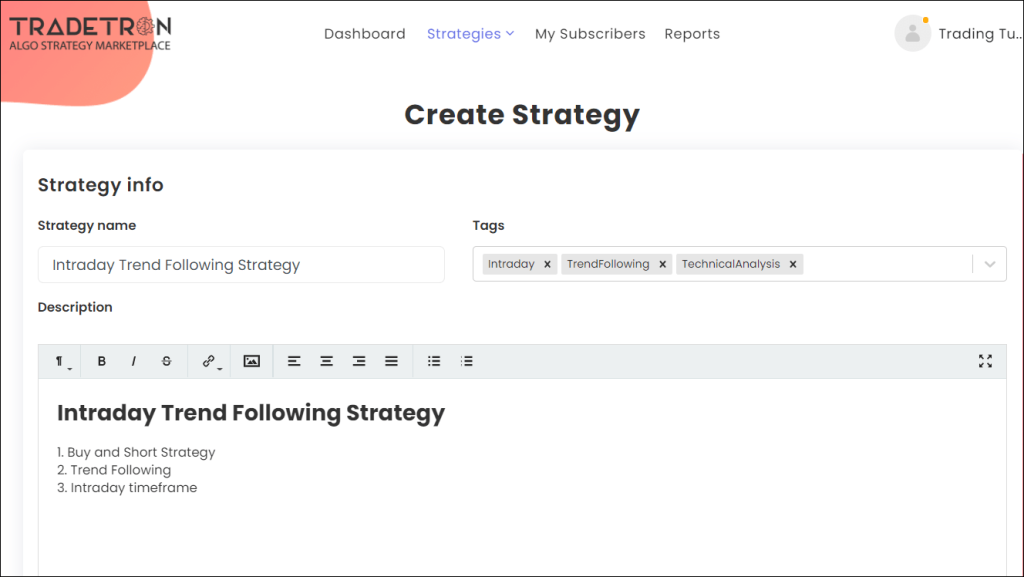
Task: Open the Reports section
Action: pos(692,33)
